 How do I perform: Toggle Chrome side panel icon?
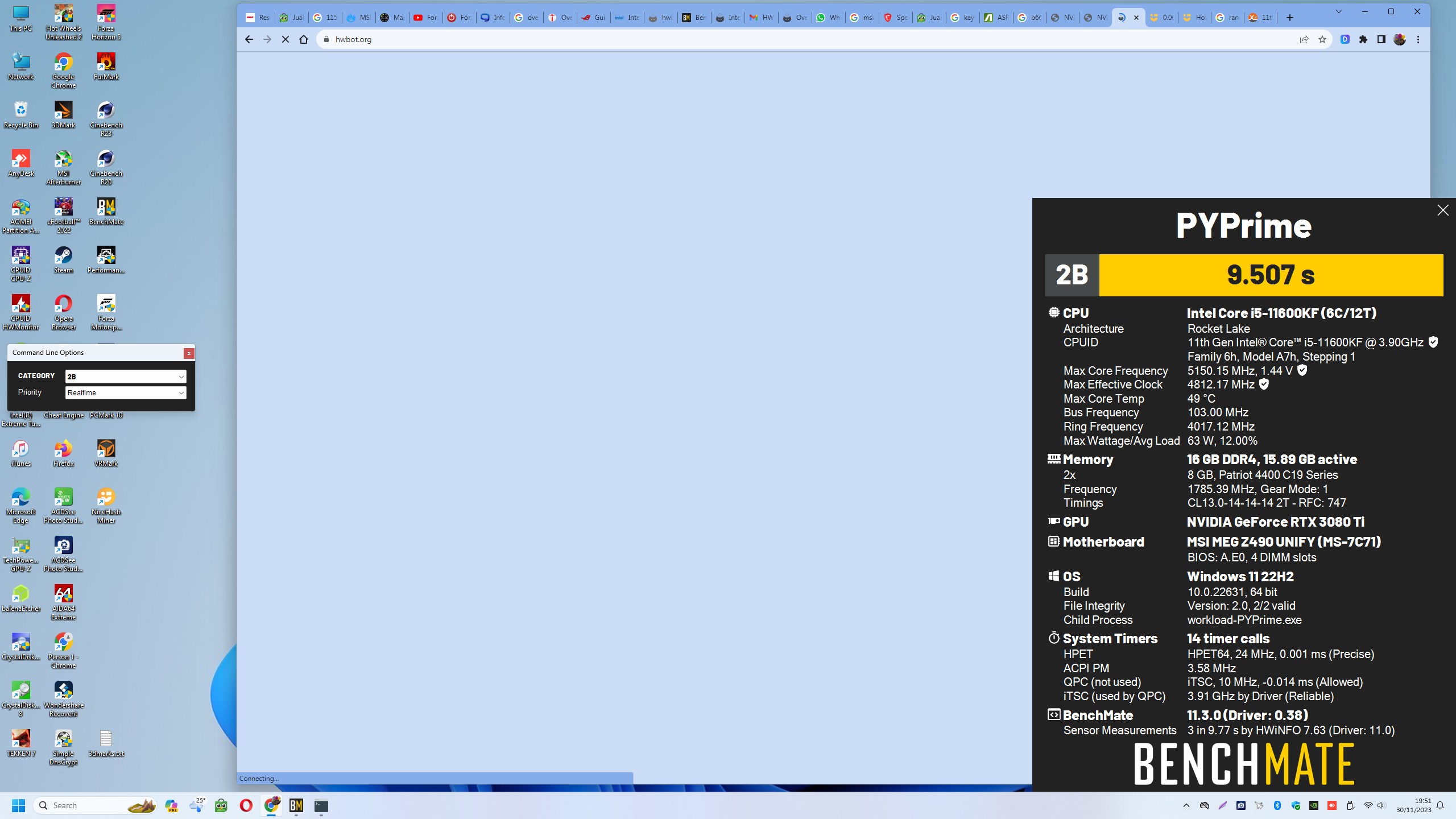tap(1381, 39)
